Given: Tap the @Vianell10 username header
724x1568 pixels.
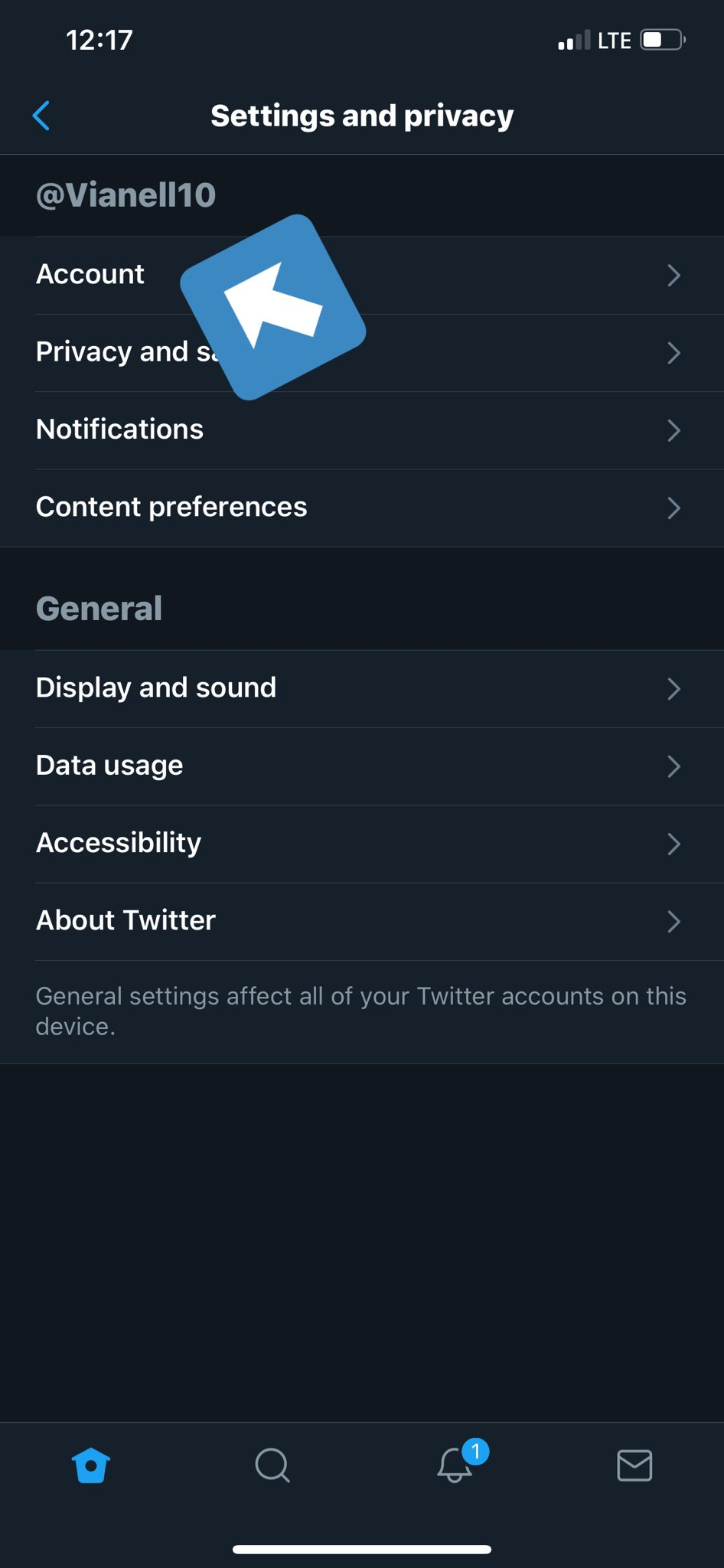Looking at the screenshot, I should pos(126,194).
